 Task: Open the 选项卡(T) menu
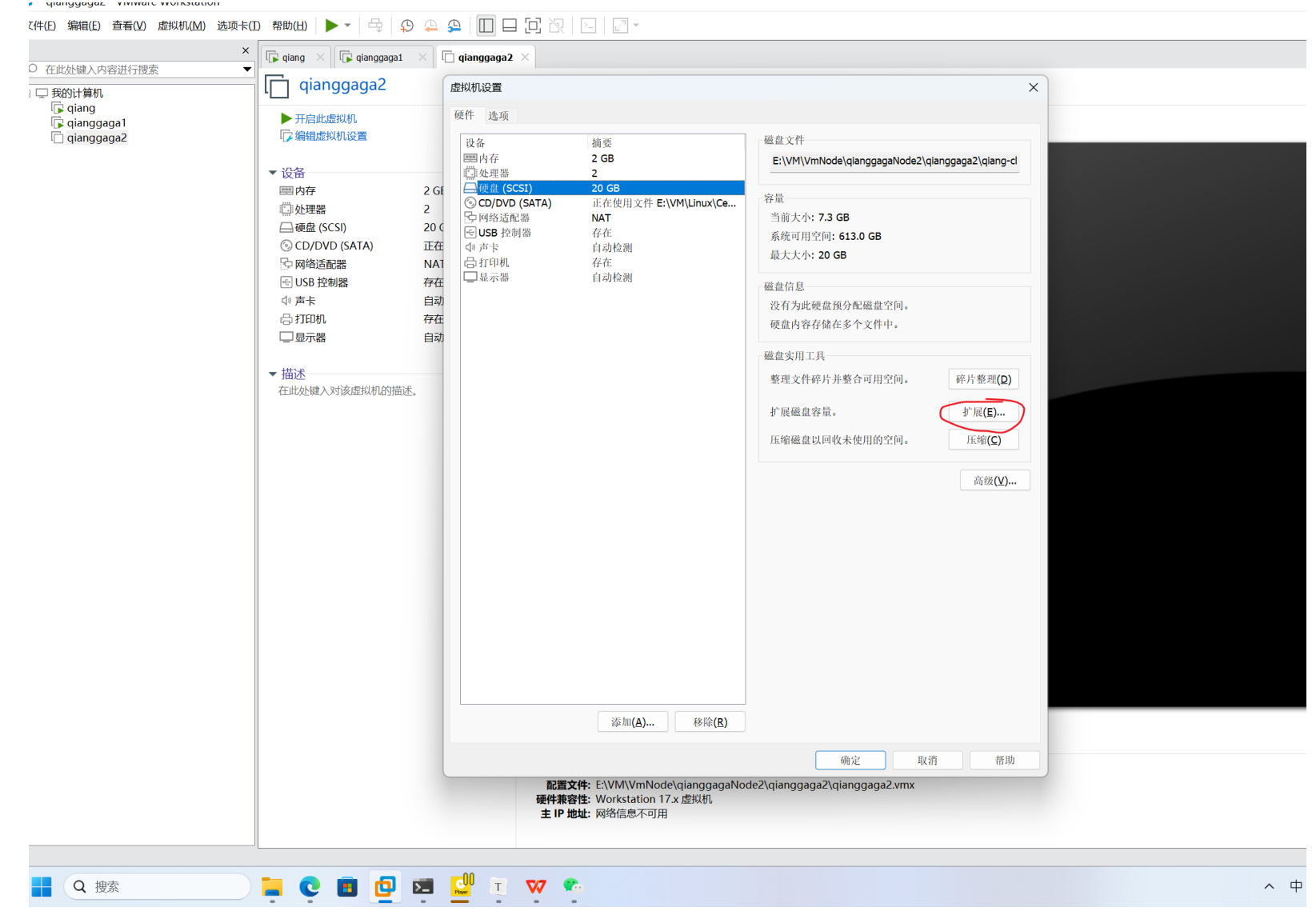238,26
